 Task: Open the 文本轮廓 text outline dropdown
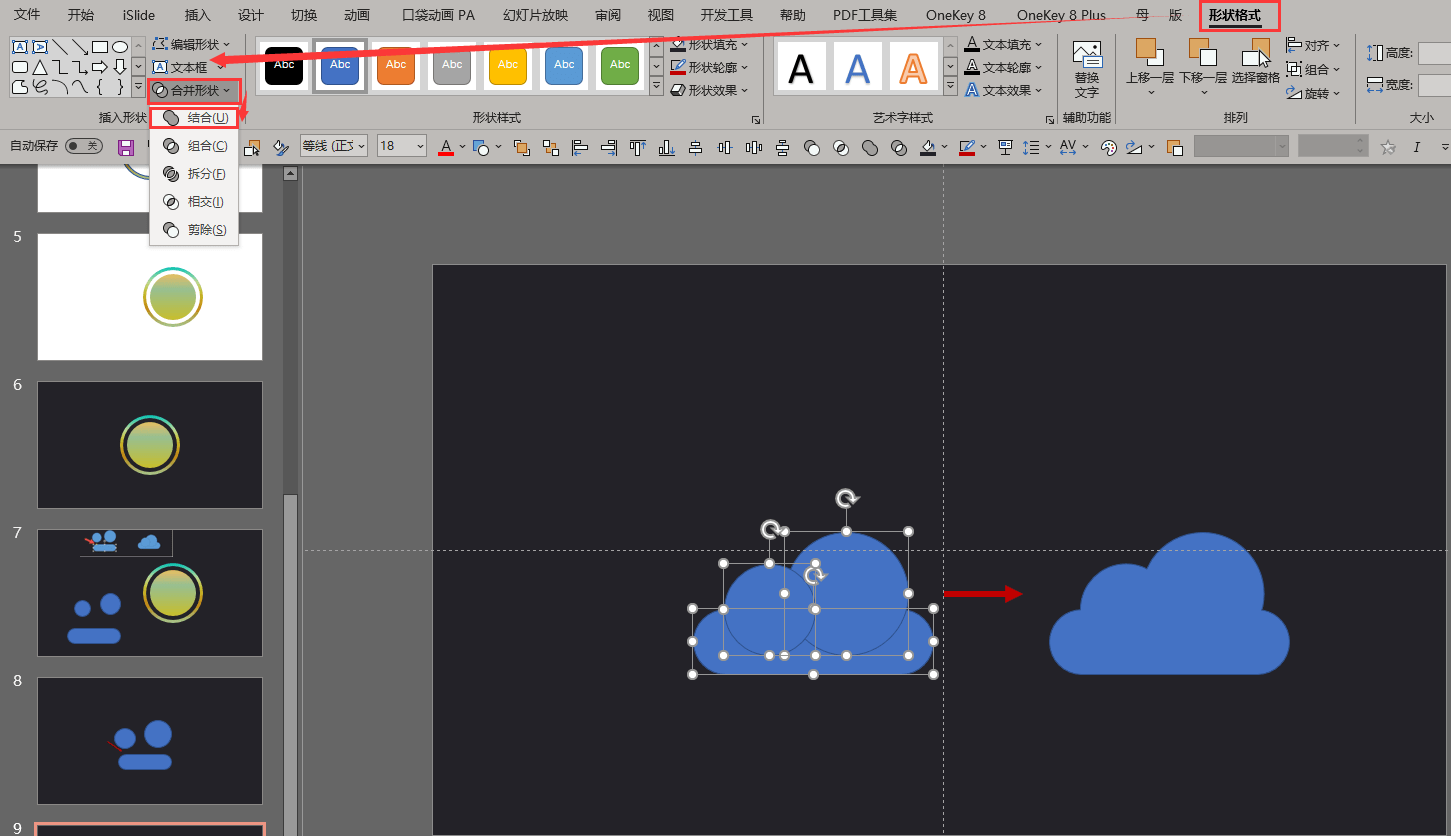1003,67
